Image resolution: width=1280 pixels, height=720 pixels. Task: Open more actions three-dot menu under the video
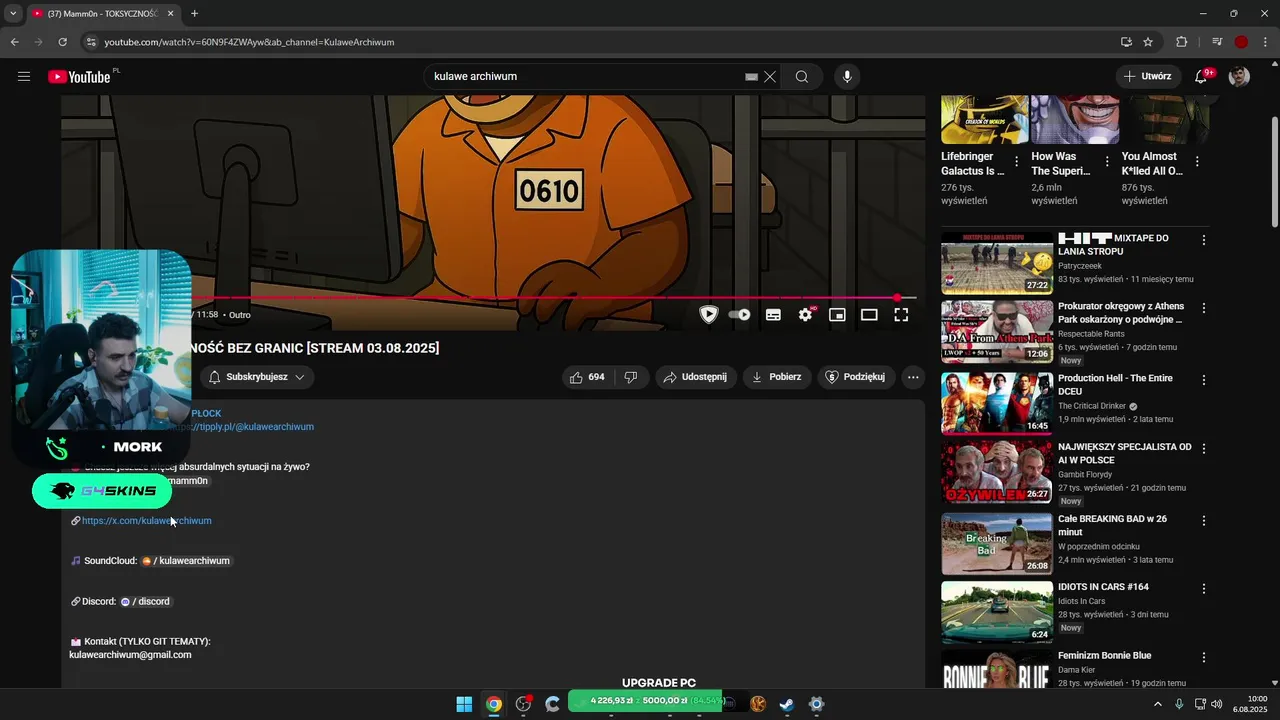pyautogui.click(x=912, y=377)
